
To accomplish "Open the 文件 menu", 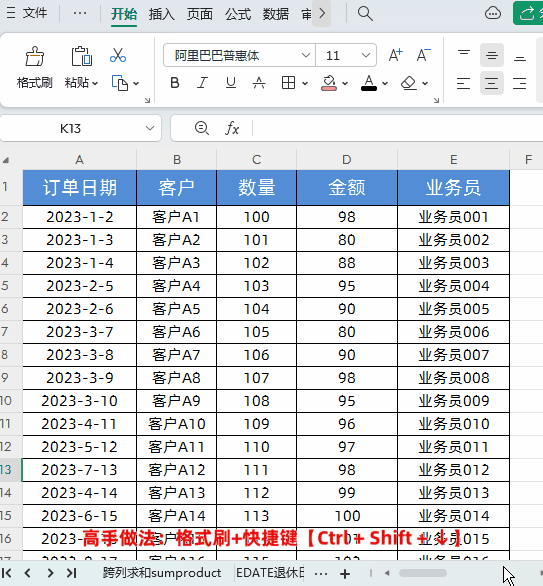I will (x=27, y=13).
